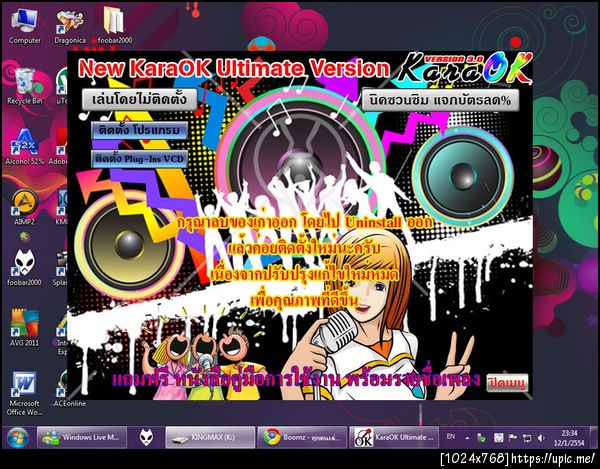Open AVG 2011 desktop icon
The height and width of the screenshot is (469, 600).
[24, 328]
